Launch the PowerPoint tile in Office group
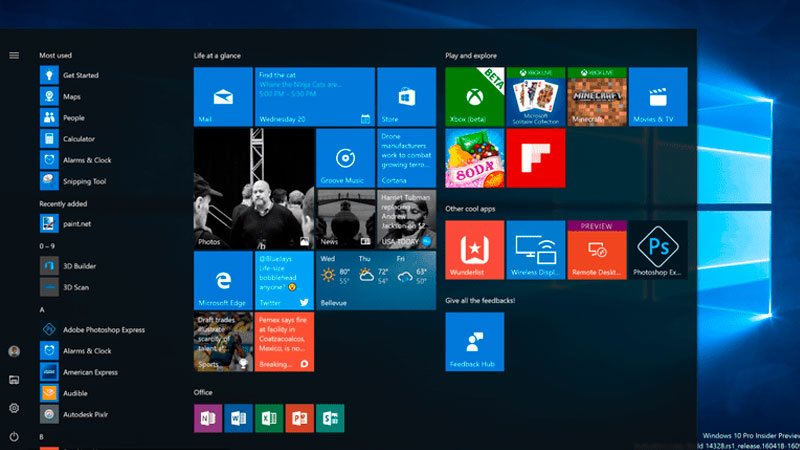Image resolution: width=800 pixels, height=450 pixels. tap(298, 418)
